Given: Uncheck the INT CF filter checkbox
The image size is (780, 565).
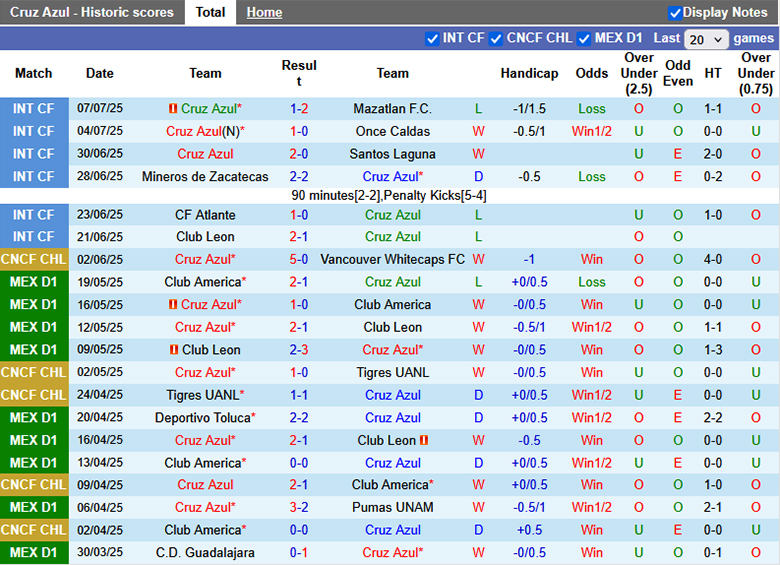Looking at the screenshot, I should pos(432,39).
